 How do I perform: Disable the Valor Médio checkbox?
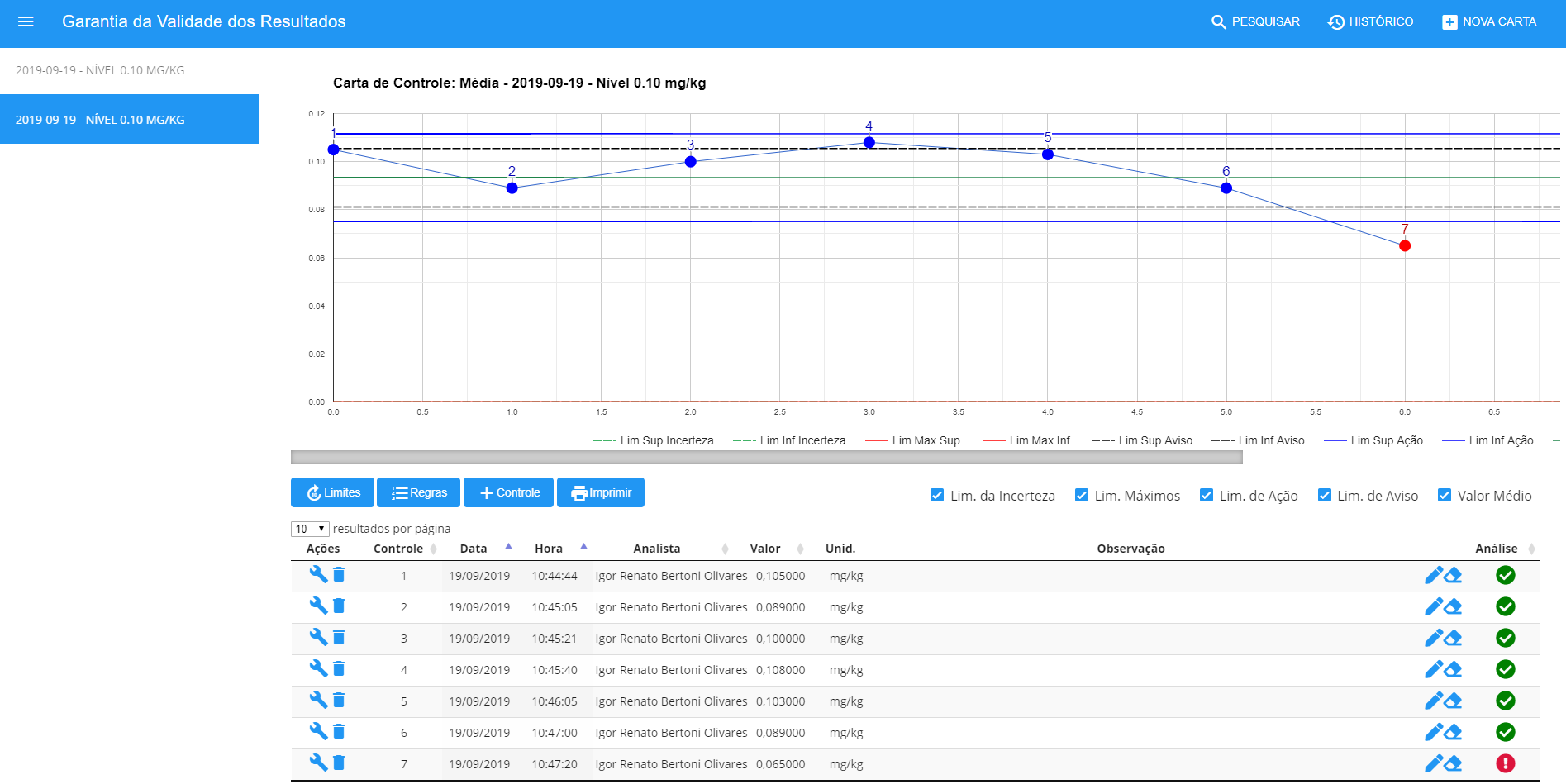(x=1445, y=495)
